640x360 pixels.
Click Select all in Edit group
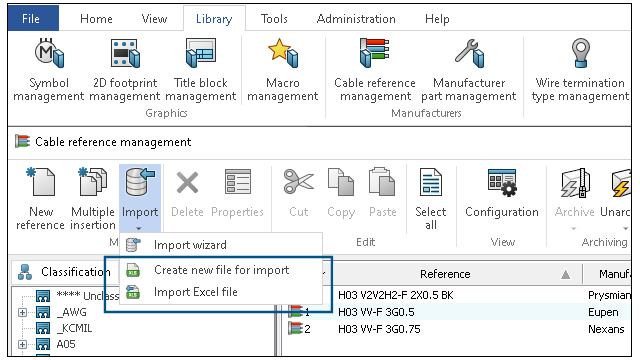[431, 199]
